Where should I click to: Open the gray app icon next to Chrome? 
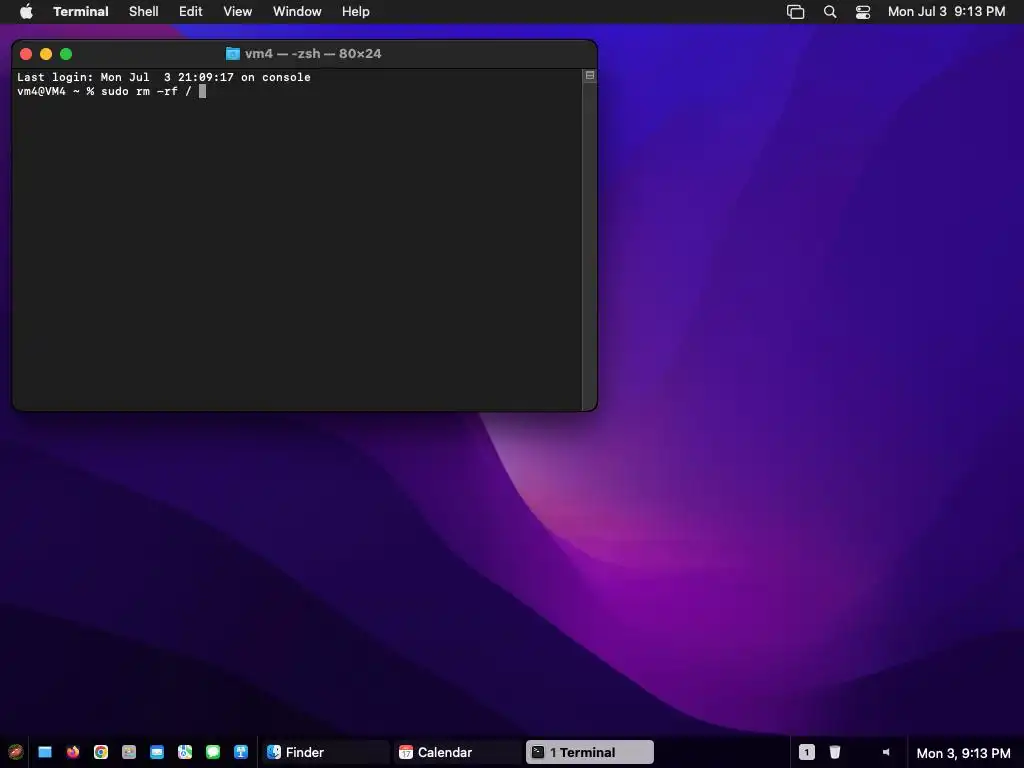[x=129, y=752]
